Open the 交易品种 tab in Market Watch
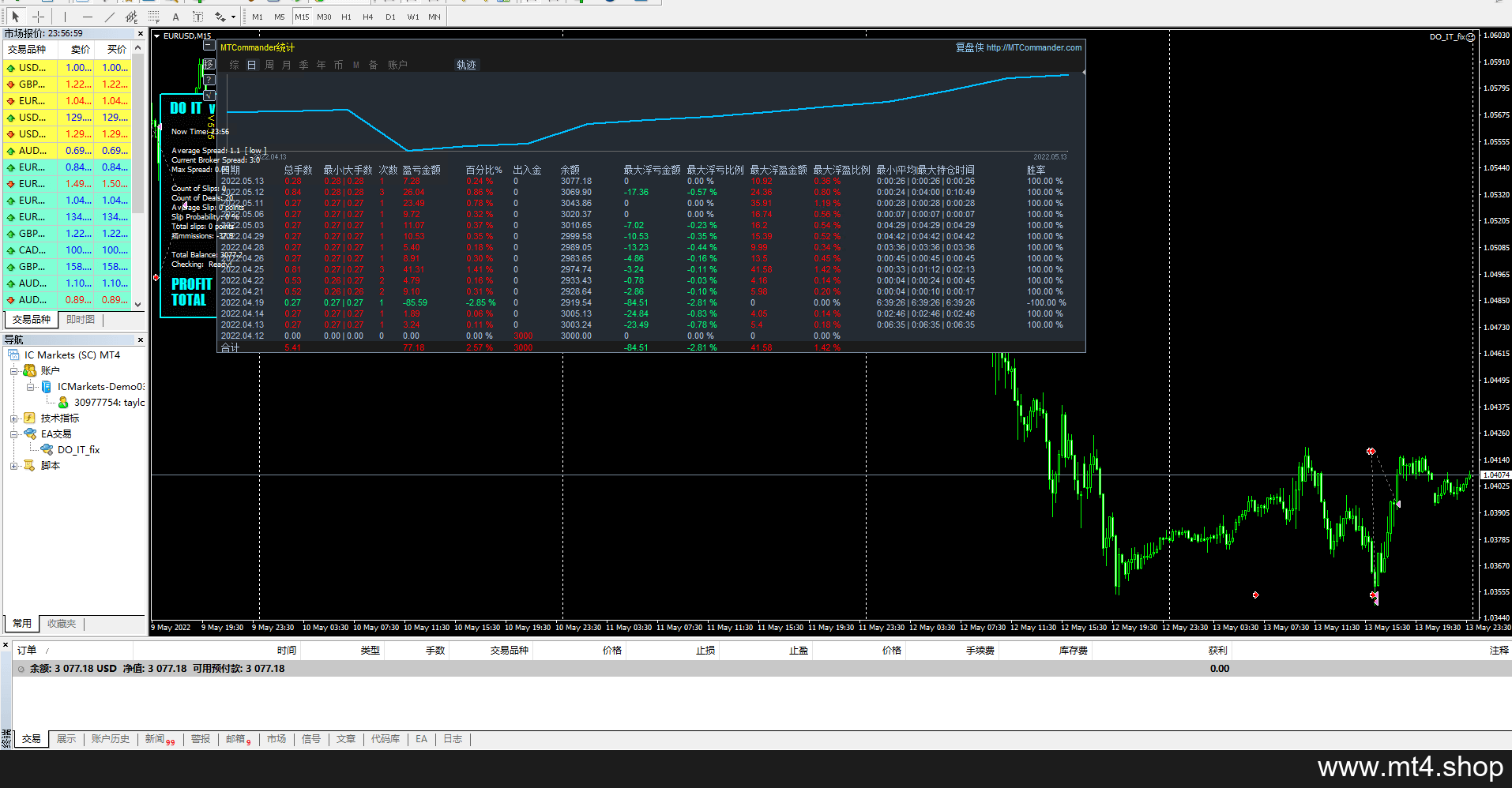The width and height of the screenshot is (1512, 788). pyautogui.click(x=32, y=319)
